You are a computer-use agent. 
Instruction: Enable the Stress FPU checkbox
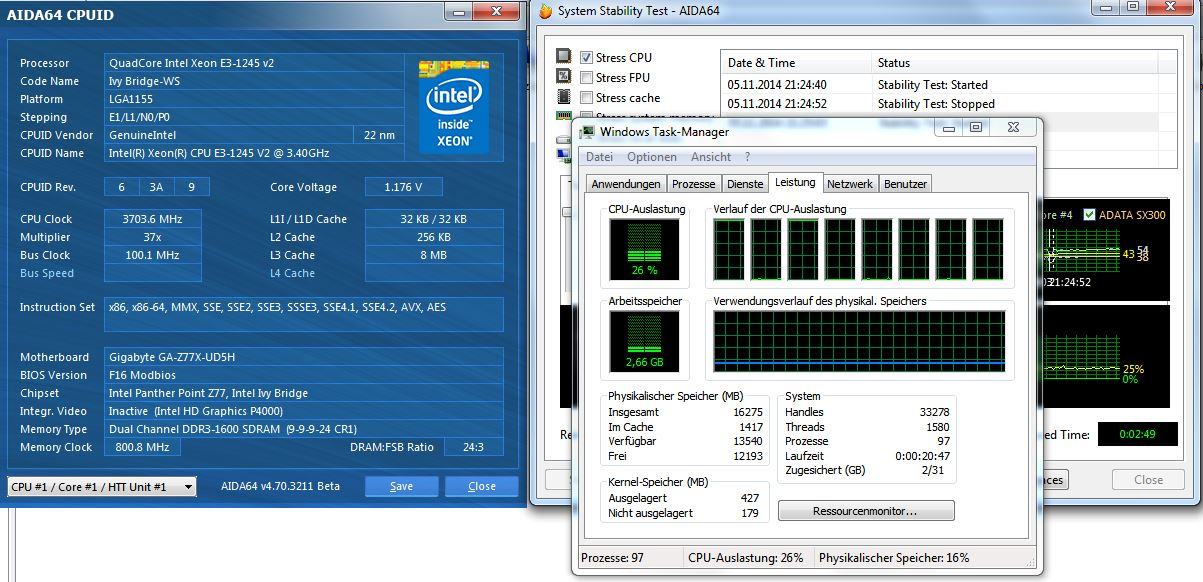(587, 78)
